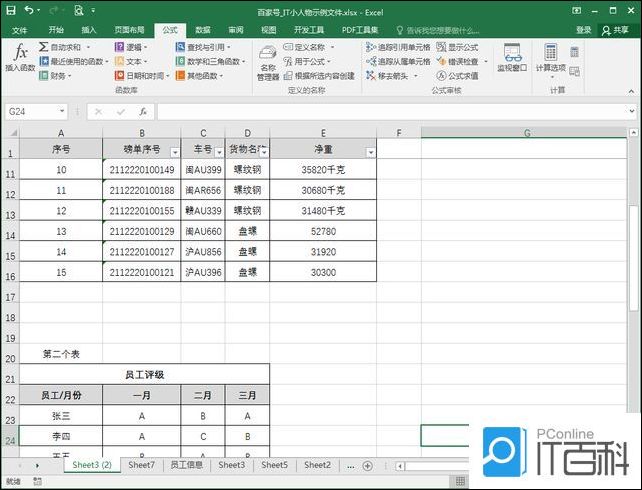
Task: Click the 登录 (Sign in) button
Action: [583, 30]
